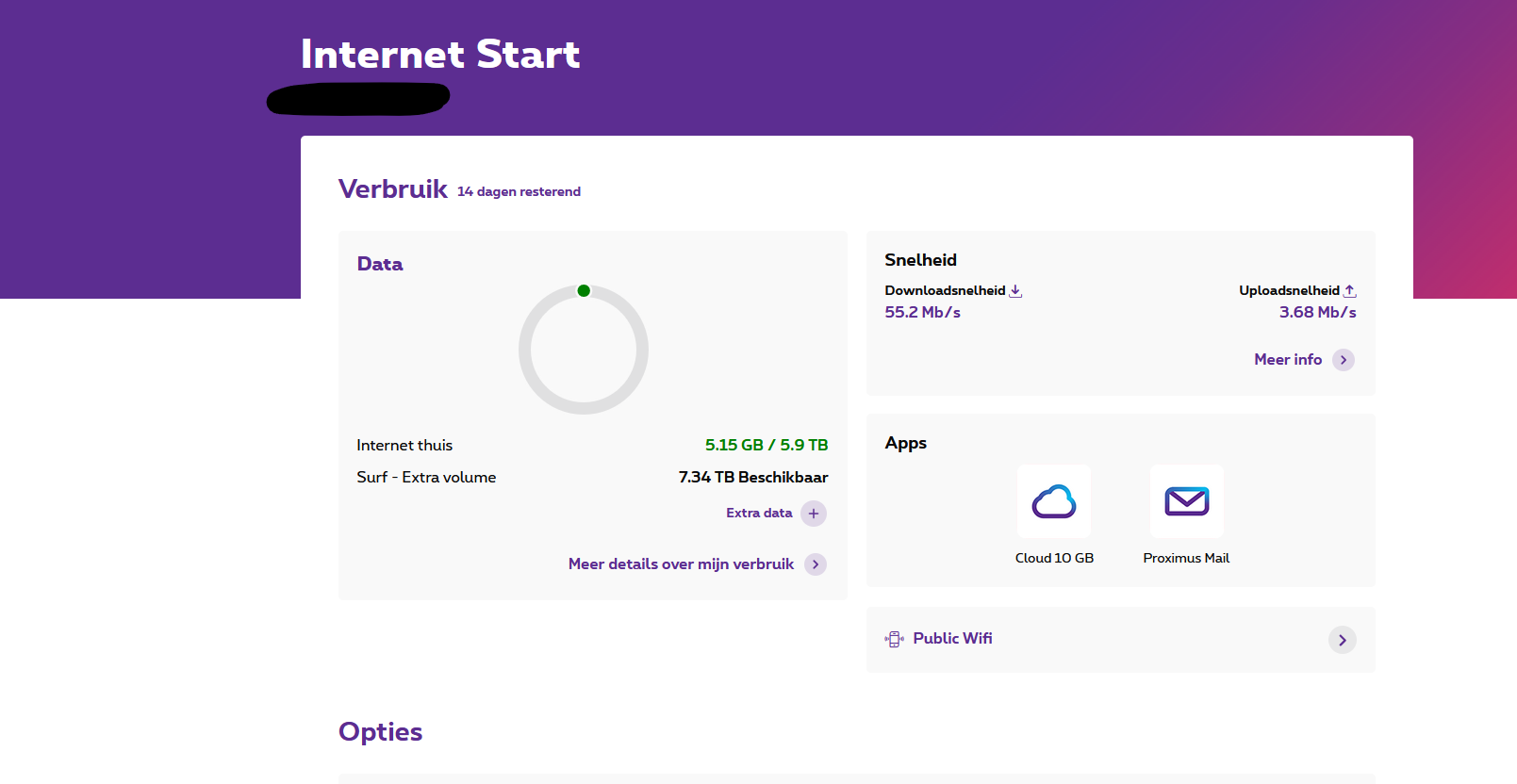The width and height of the screenshot is (1517, 784).
Task: Click the plus icon beside Extra data
Action: point(814,514)
